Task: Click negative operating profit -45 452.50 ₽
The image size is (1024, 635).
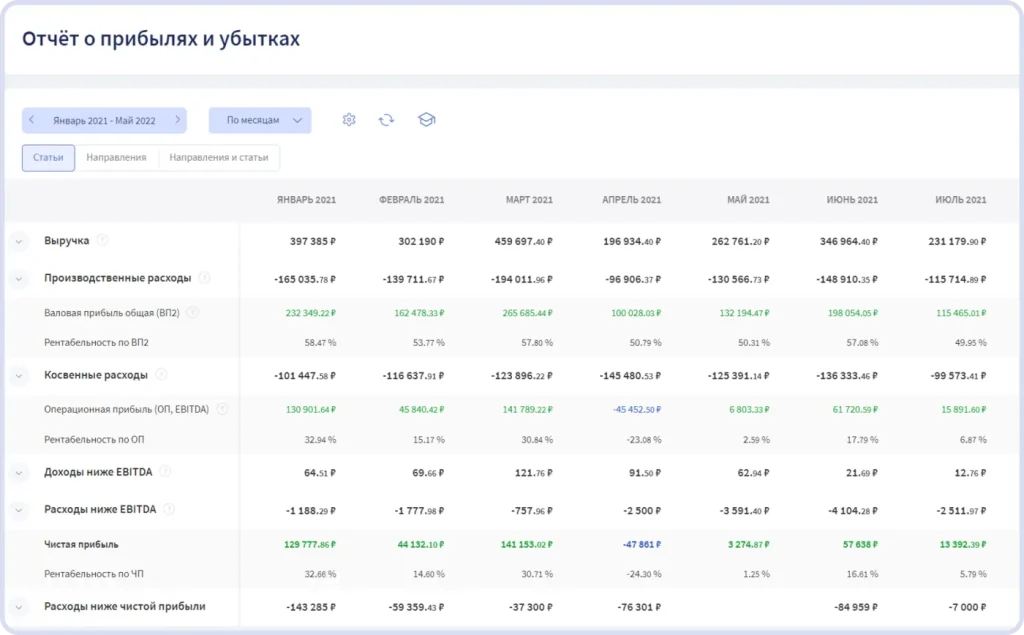Action: coord(637,410)
